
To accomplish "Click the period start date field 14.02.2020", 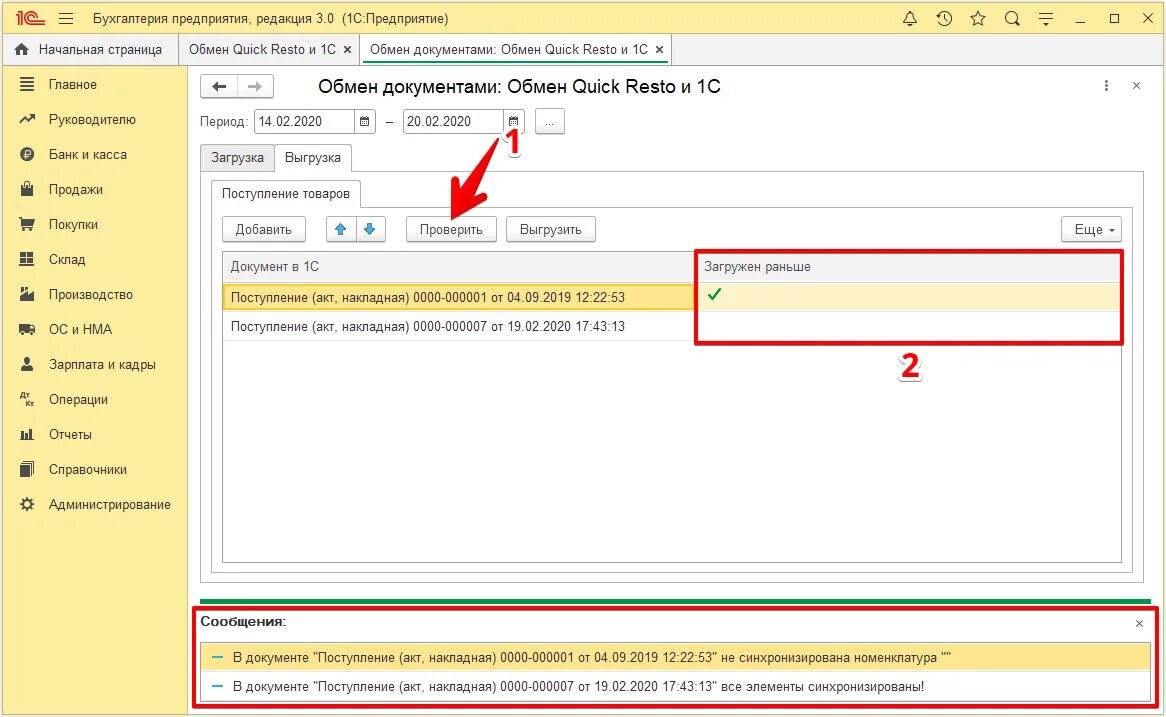I will [305, 122].
